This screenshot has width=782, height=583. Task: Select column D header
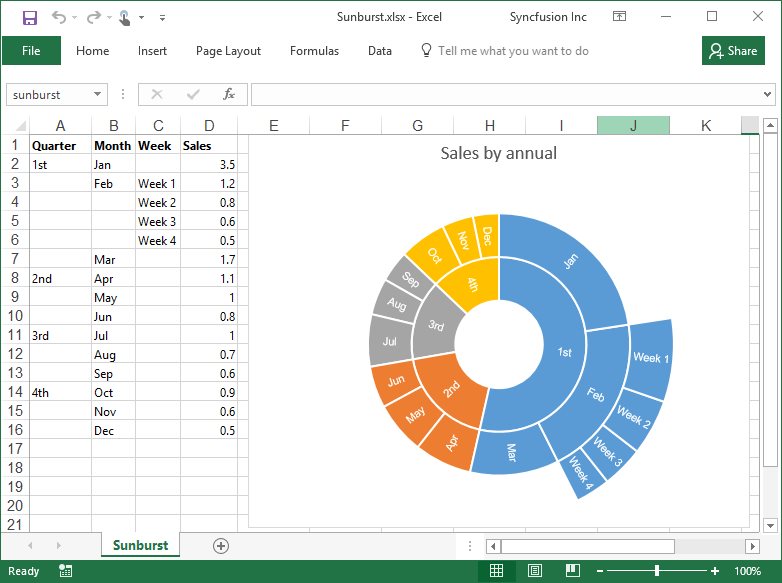pyautogui.click(x=209, y=126)
